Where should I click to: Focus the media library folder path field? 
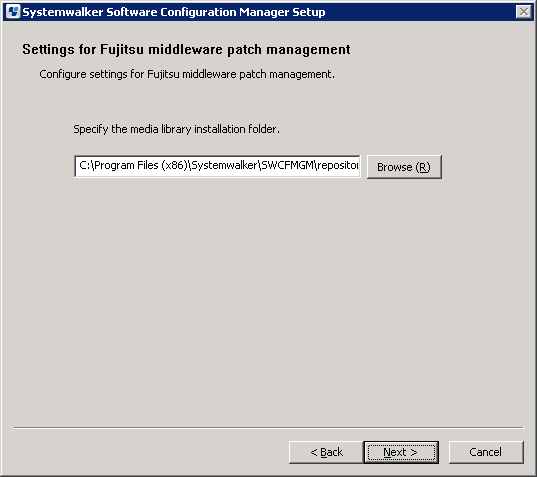tap(217, 166)
